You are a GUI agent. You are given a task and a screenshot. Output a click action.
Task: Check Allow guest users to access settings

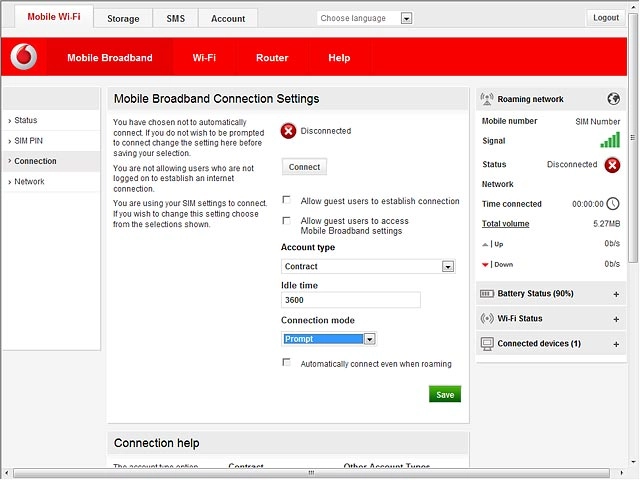tap(287, 221)
